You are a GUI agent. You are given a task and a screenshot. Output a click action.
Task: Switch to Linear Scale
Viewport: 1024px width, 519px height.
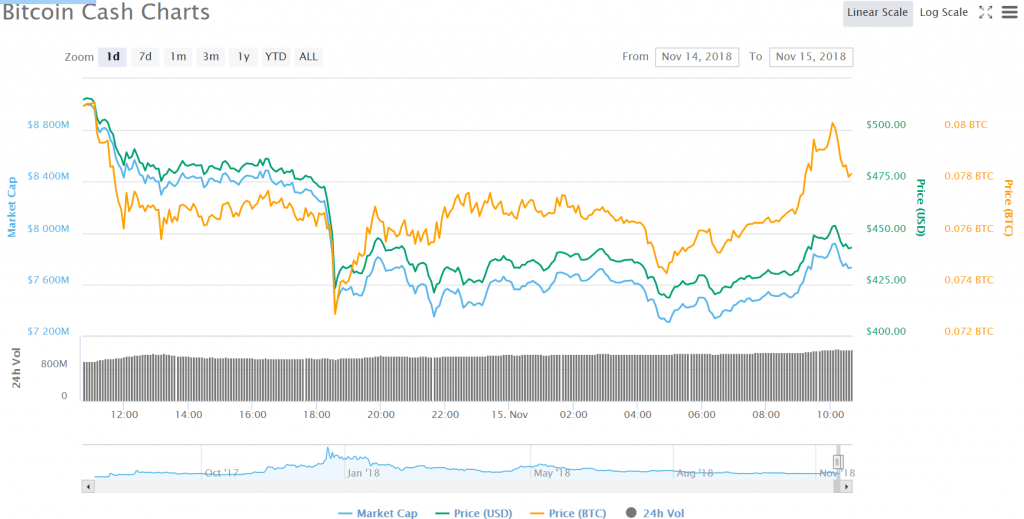tap(877, 12)
